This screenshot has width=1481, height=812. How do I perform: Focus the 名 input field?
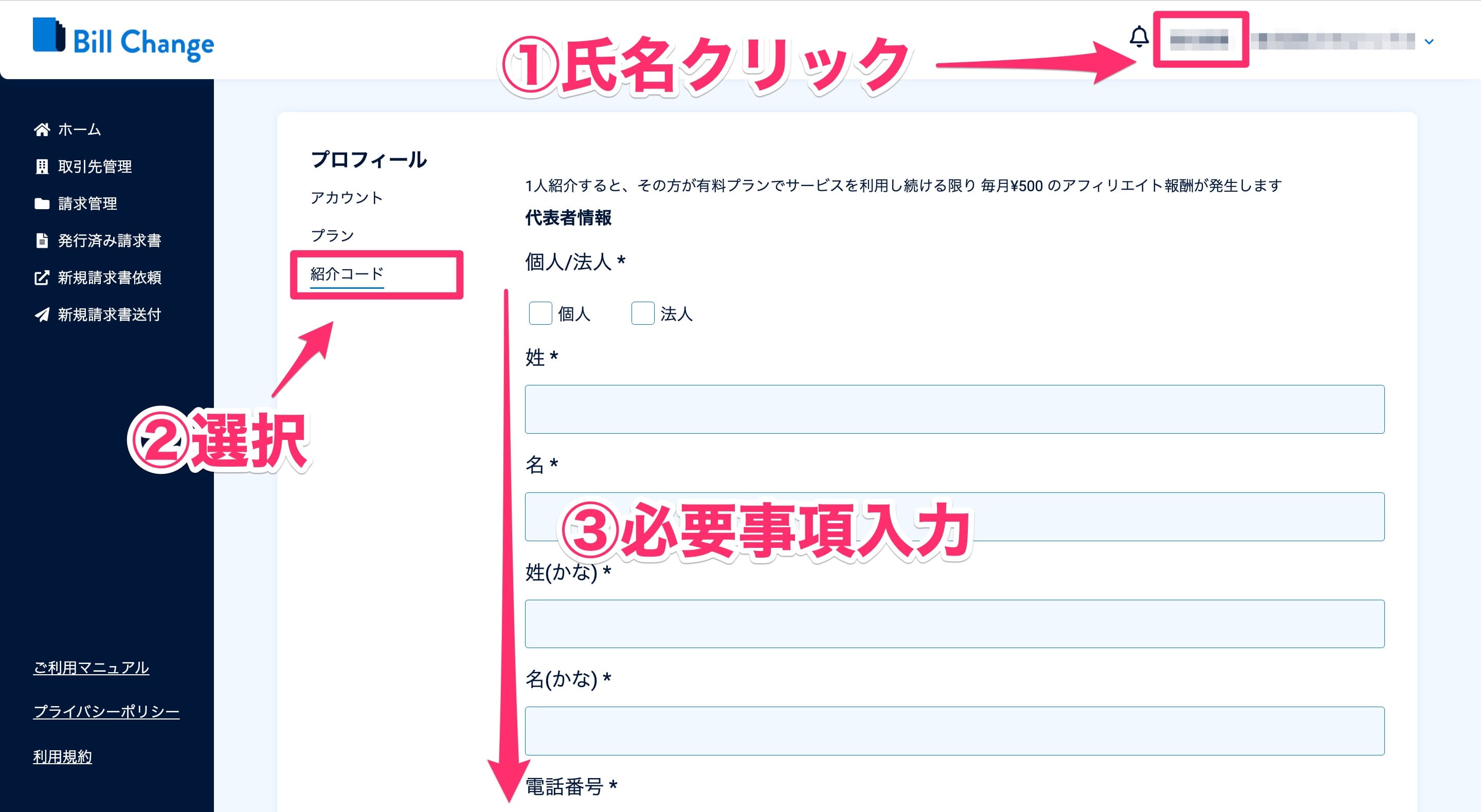(x=954, y=516)
